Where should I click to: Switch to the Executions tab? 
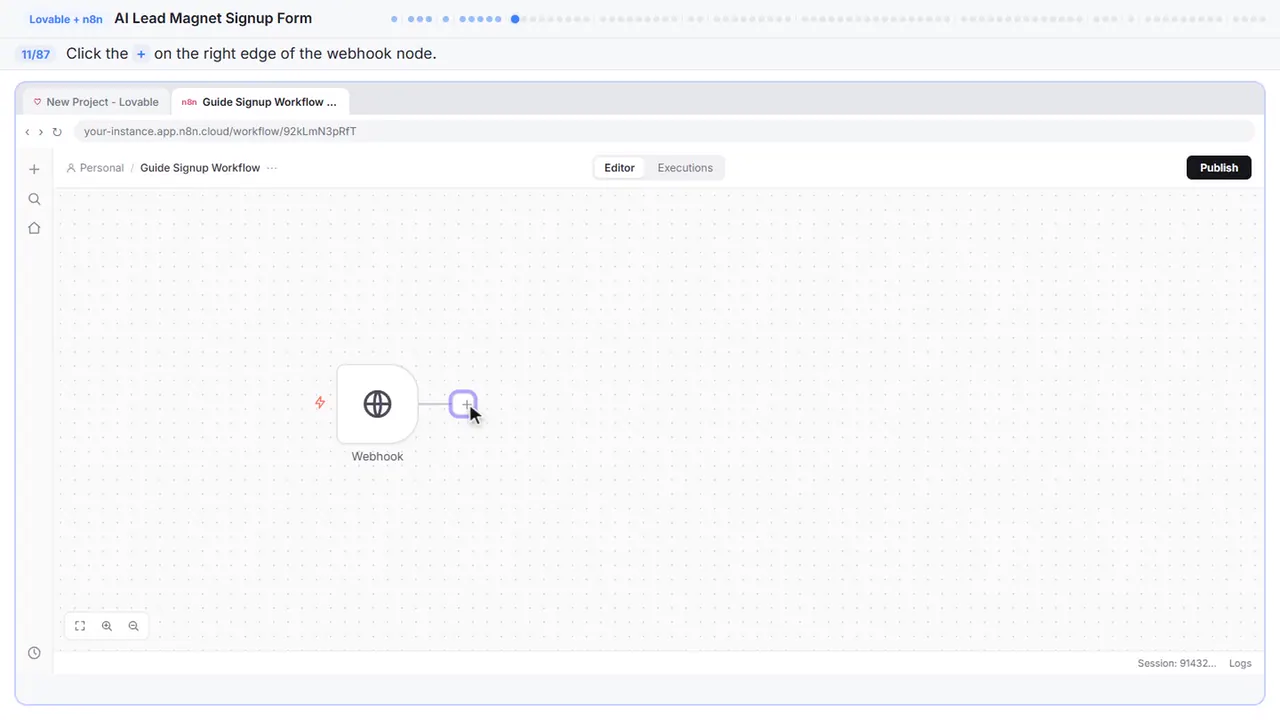(685, 168)
